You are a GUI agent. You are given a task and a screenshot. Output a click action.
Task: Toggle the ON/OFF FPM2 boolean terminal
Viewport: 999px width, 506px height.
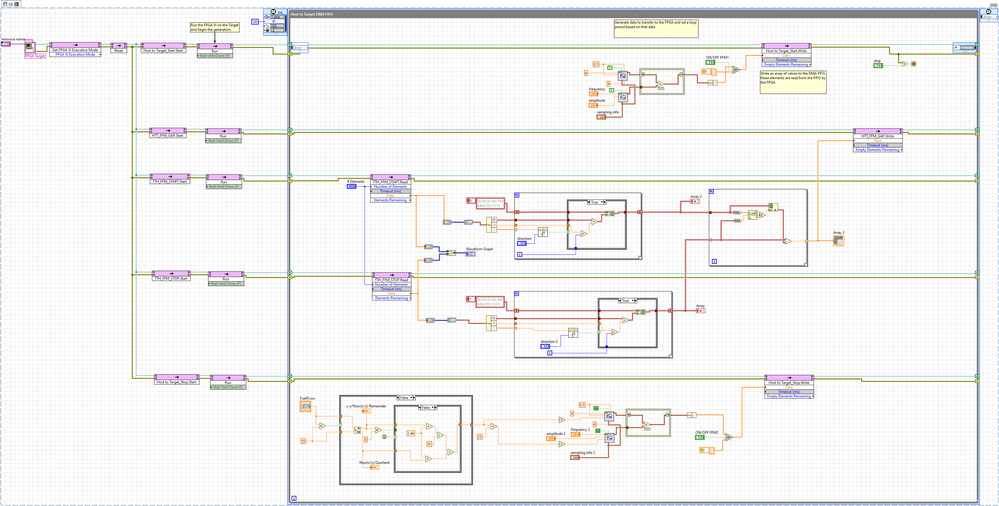700,437
